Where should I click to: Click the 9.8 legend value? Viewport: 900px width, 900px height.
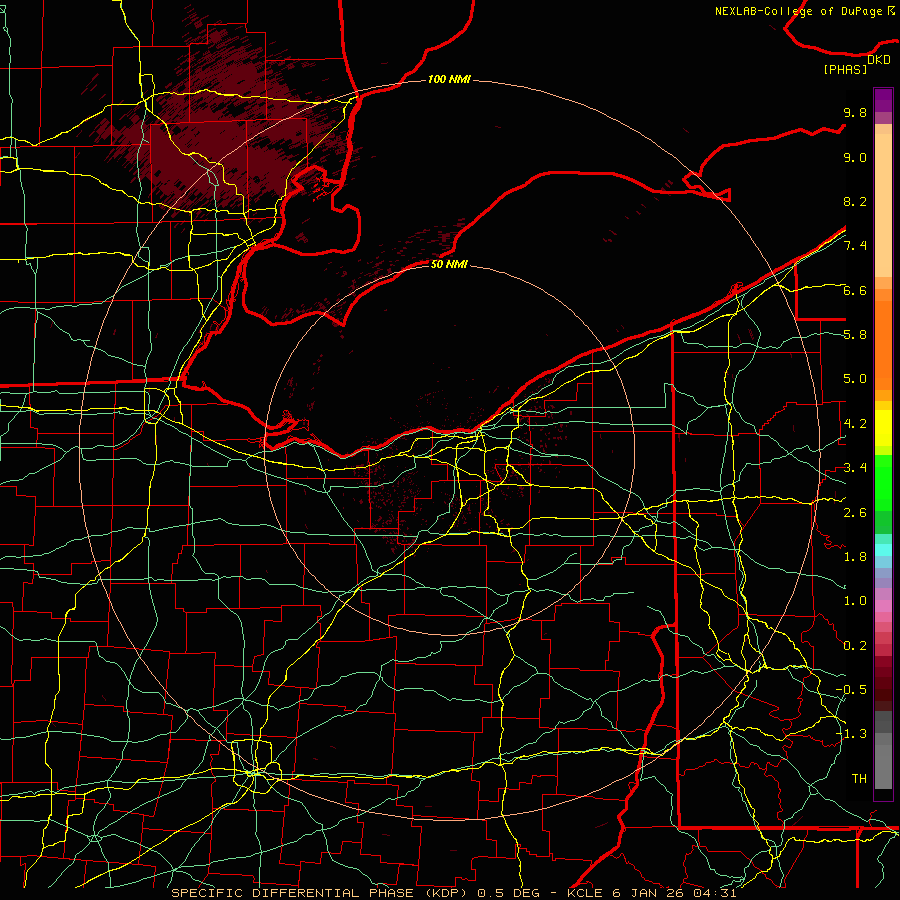point(855,112)
